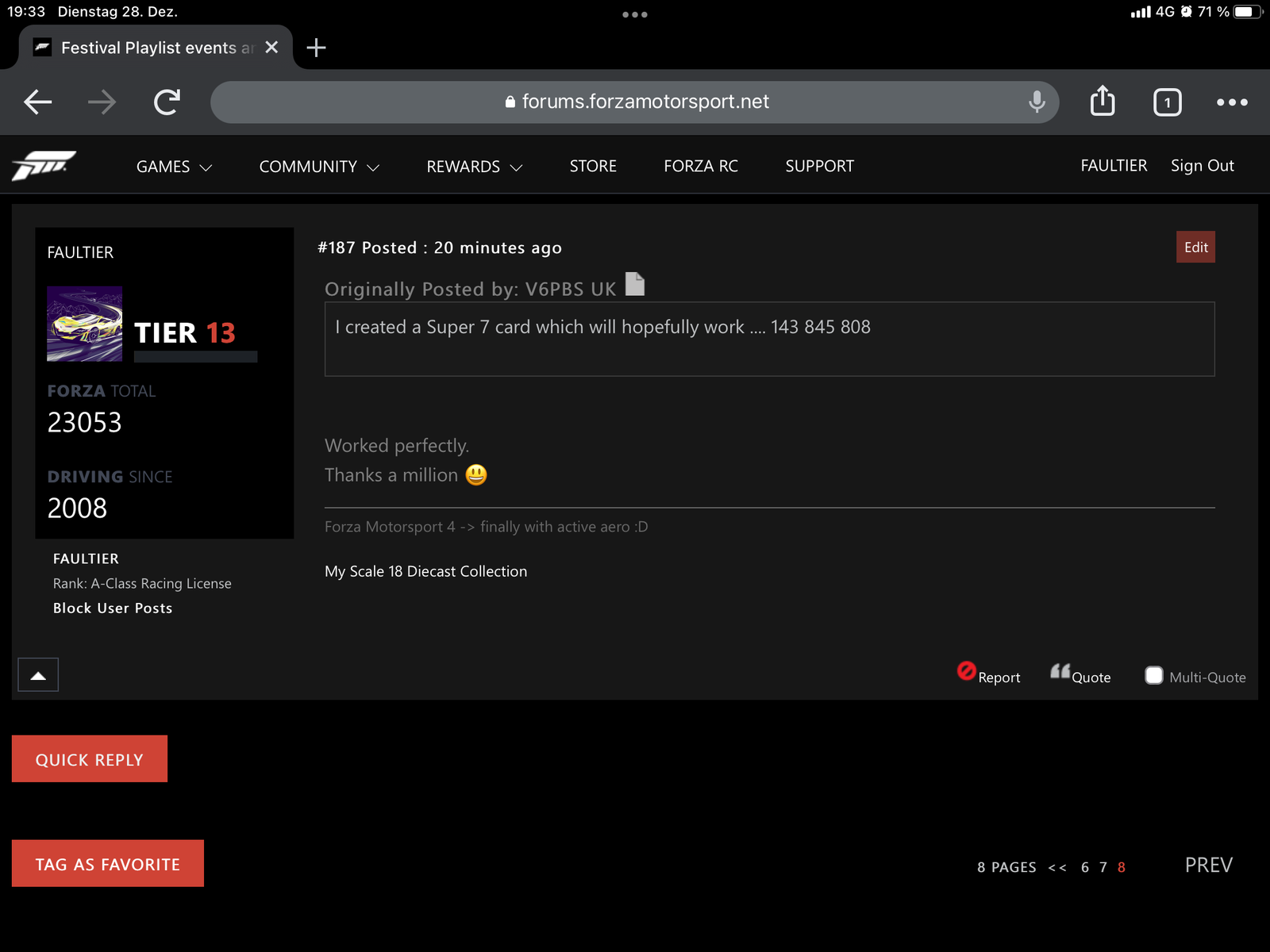Focus the forums.forzamotorsport.net address bar
The width and height of the screenshot is (1270, 952).
pyautogui.click(x=635, y=102)
